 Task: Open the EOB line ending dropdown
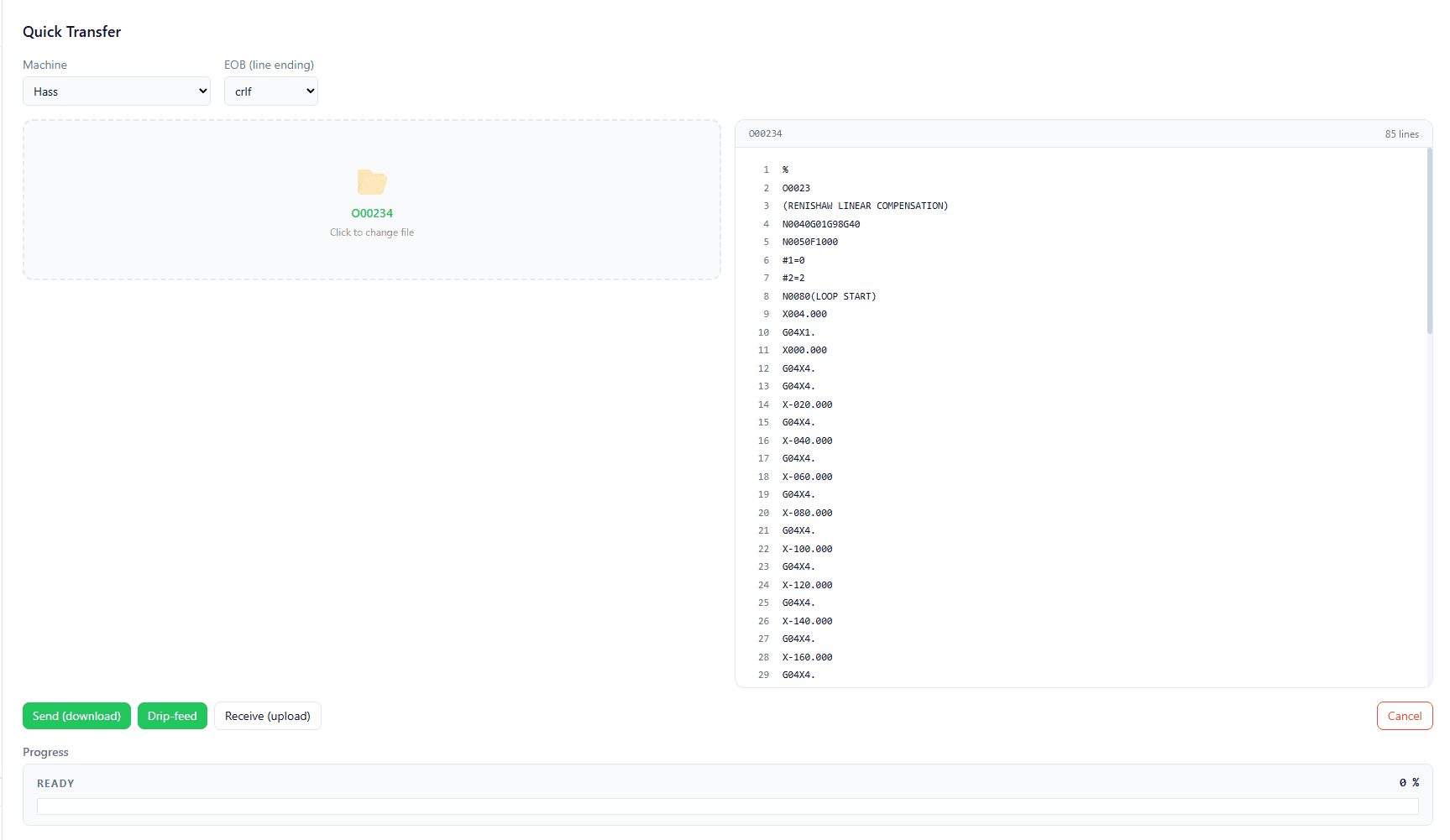(x=271, y=91)
